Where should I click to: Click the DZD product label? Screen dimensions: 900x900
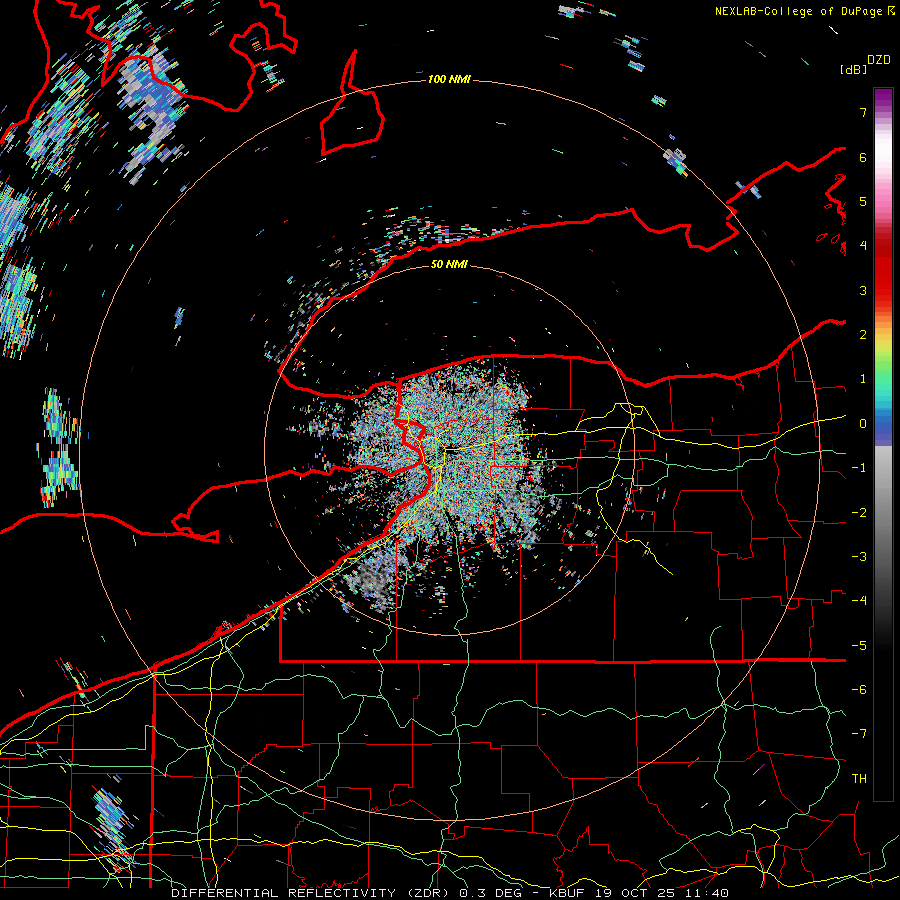pos(878,60)
